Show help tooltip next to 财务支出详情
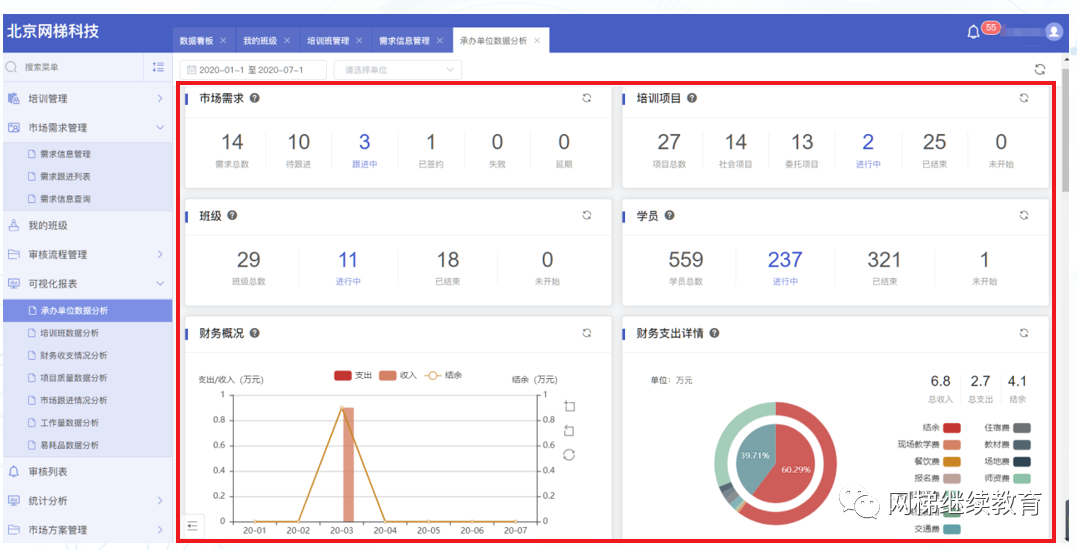1077x550 pixels. (x=714, y=333)
